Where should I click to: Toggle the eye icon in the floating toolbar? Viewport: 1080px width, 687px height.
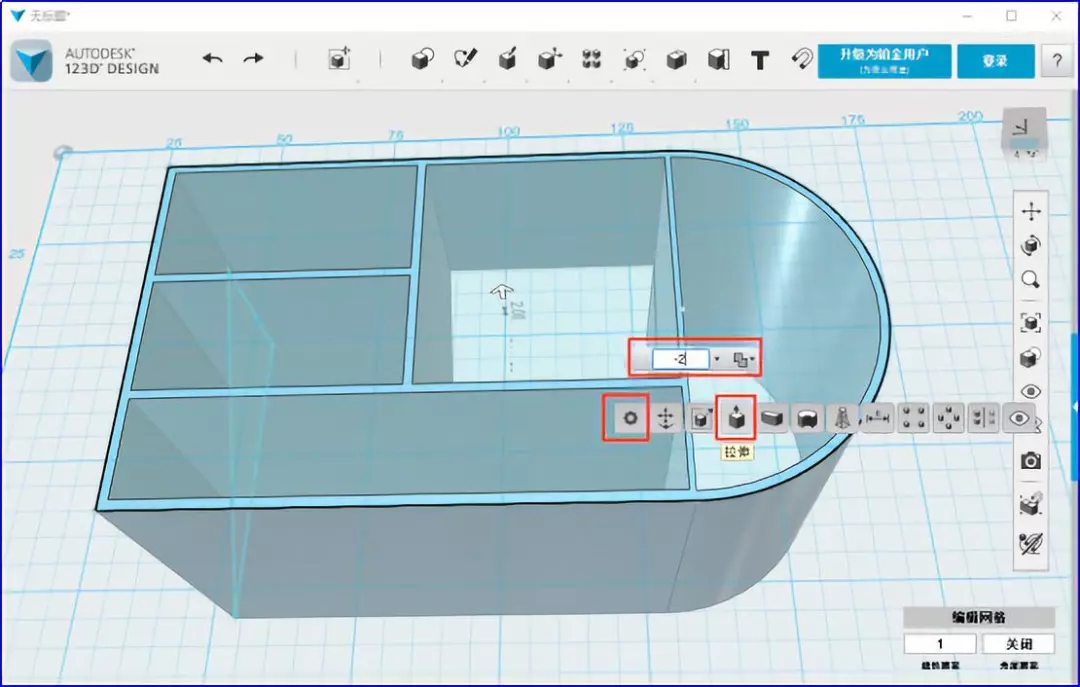[x=1020, y=419]
